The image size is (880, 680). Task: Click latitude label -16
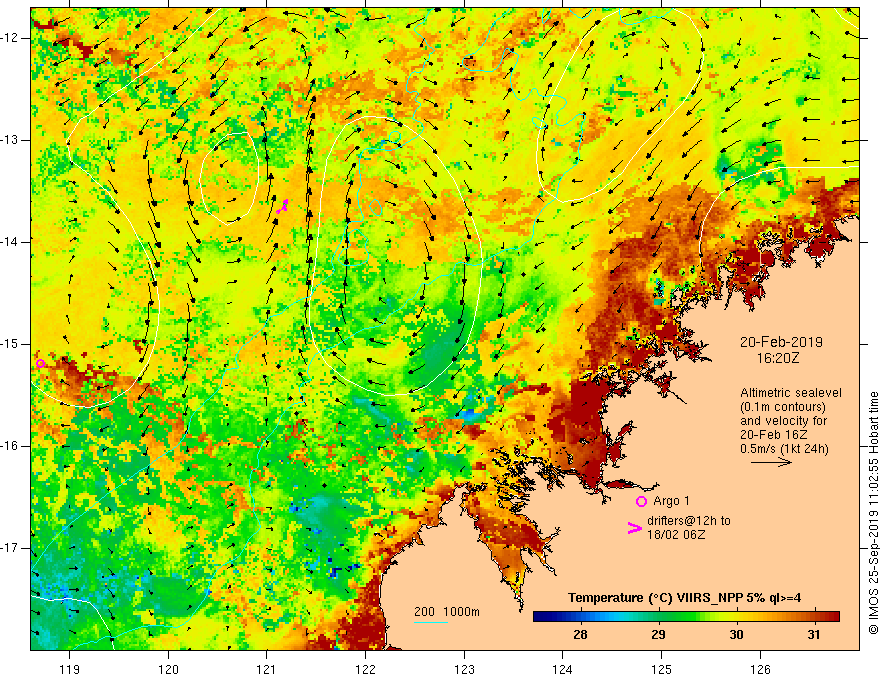(11, 446)
